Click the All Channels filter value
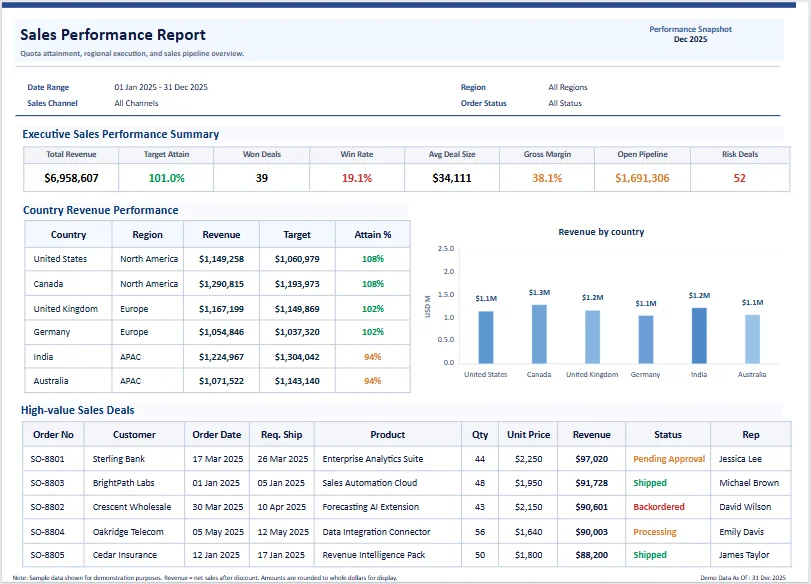 pos(136,103)
